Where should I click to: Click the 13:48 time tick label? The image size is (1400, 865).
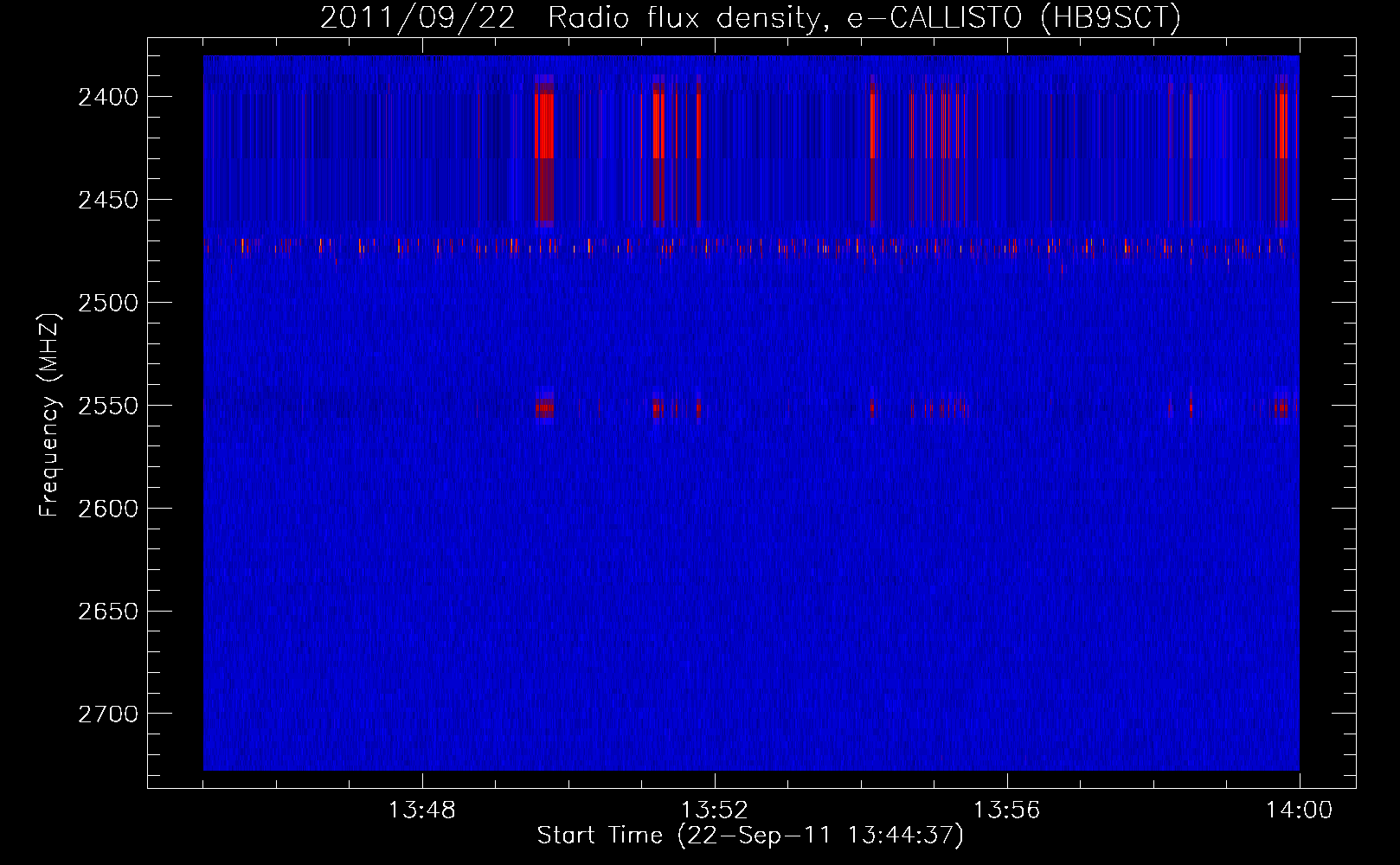(x=422, y=811)
